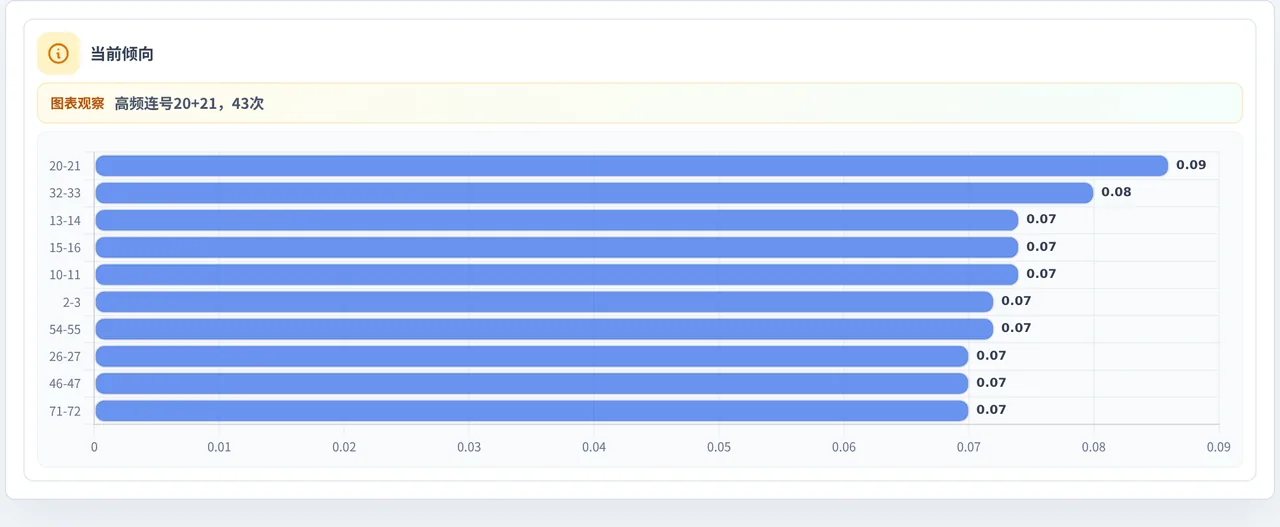1280x527 pixels.
Task: Click the 71-72 y-axis category label
Action: point(65,411)
